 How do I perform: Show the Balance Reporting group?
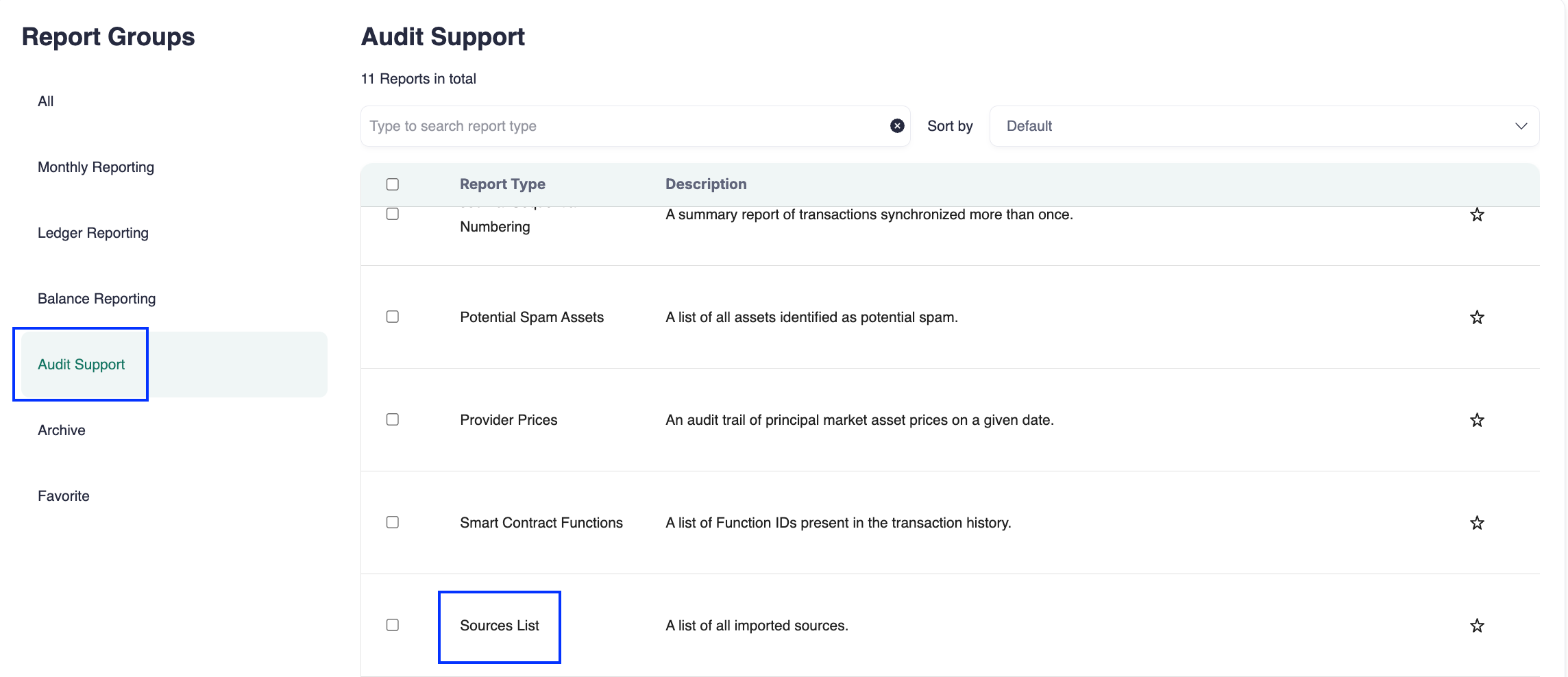pos(97,299)
